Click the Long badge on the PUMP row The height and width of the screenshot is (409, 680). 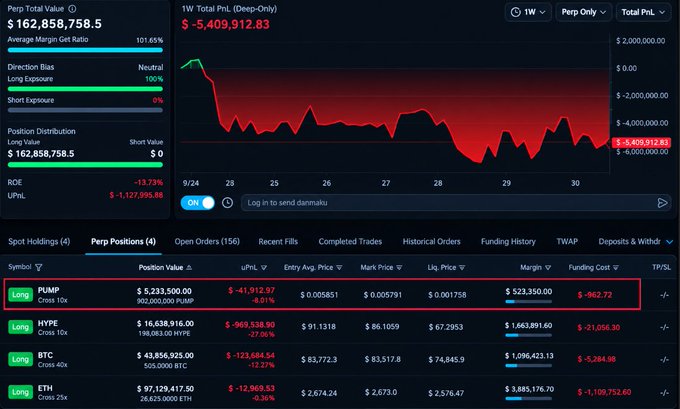click(x=20, y=295)
